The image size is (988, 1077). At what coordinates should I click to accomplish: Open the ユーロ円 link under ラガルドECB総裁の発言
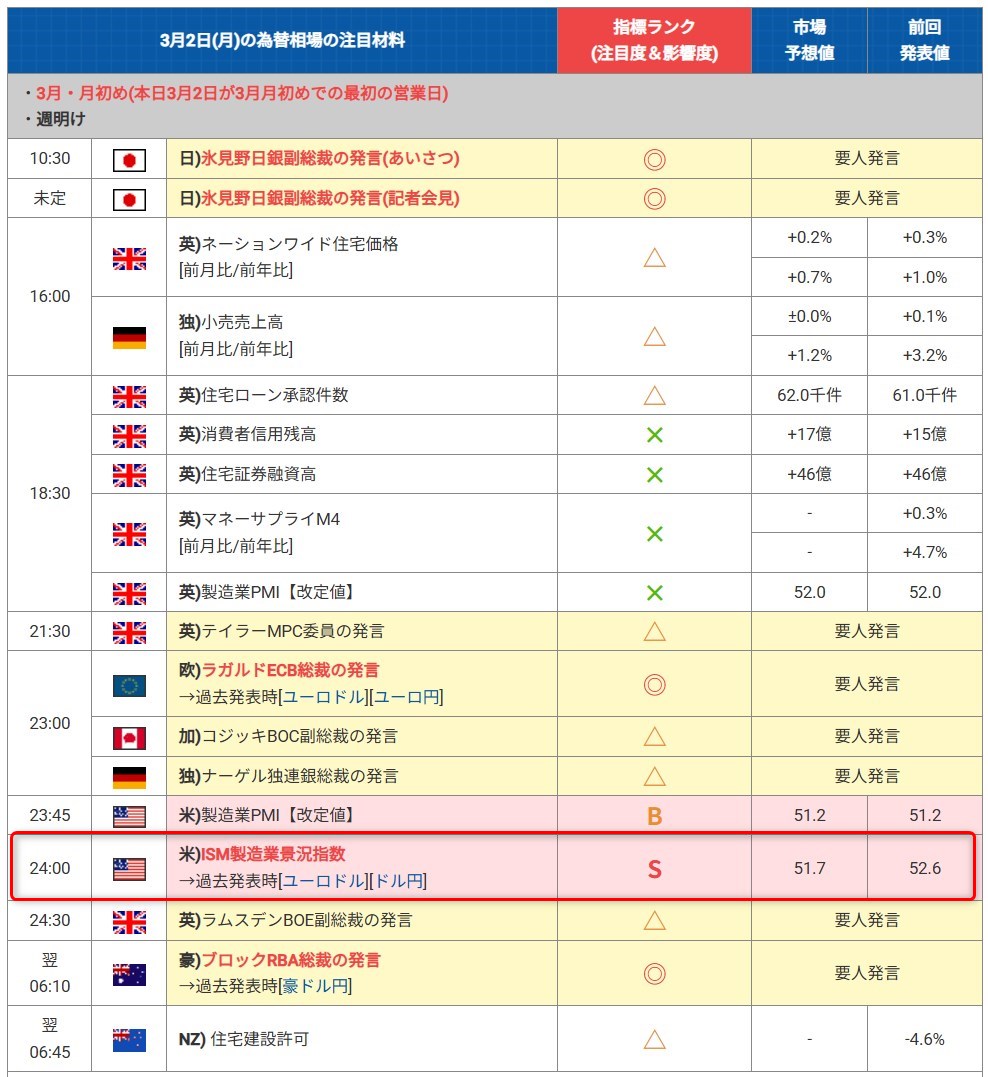coord(409,697)
